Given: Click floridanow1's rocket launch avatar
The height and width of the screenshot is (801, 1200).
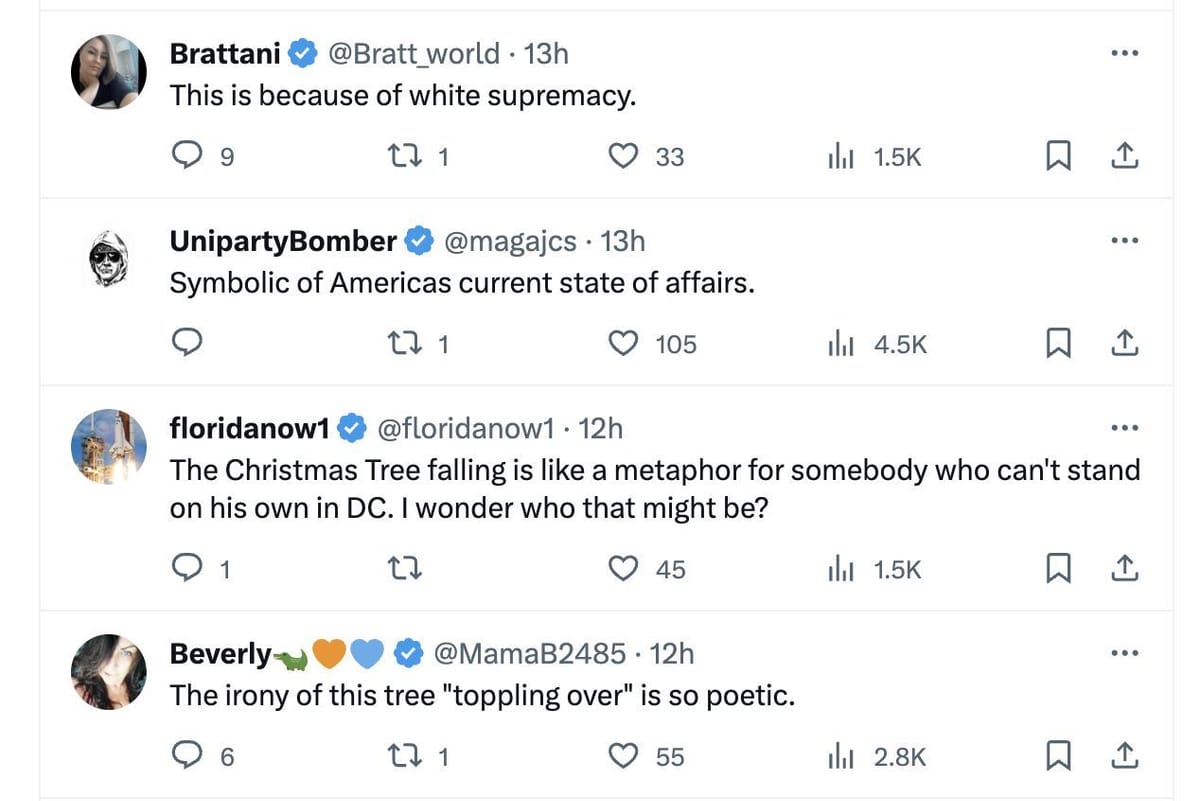Looking at the screenshot, I should pyautogui.click(x=109, y=446).
